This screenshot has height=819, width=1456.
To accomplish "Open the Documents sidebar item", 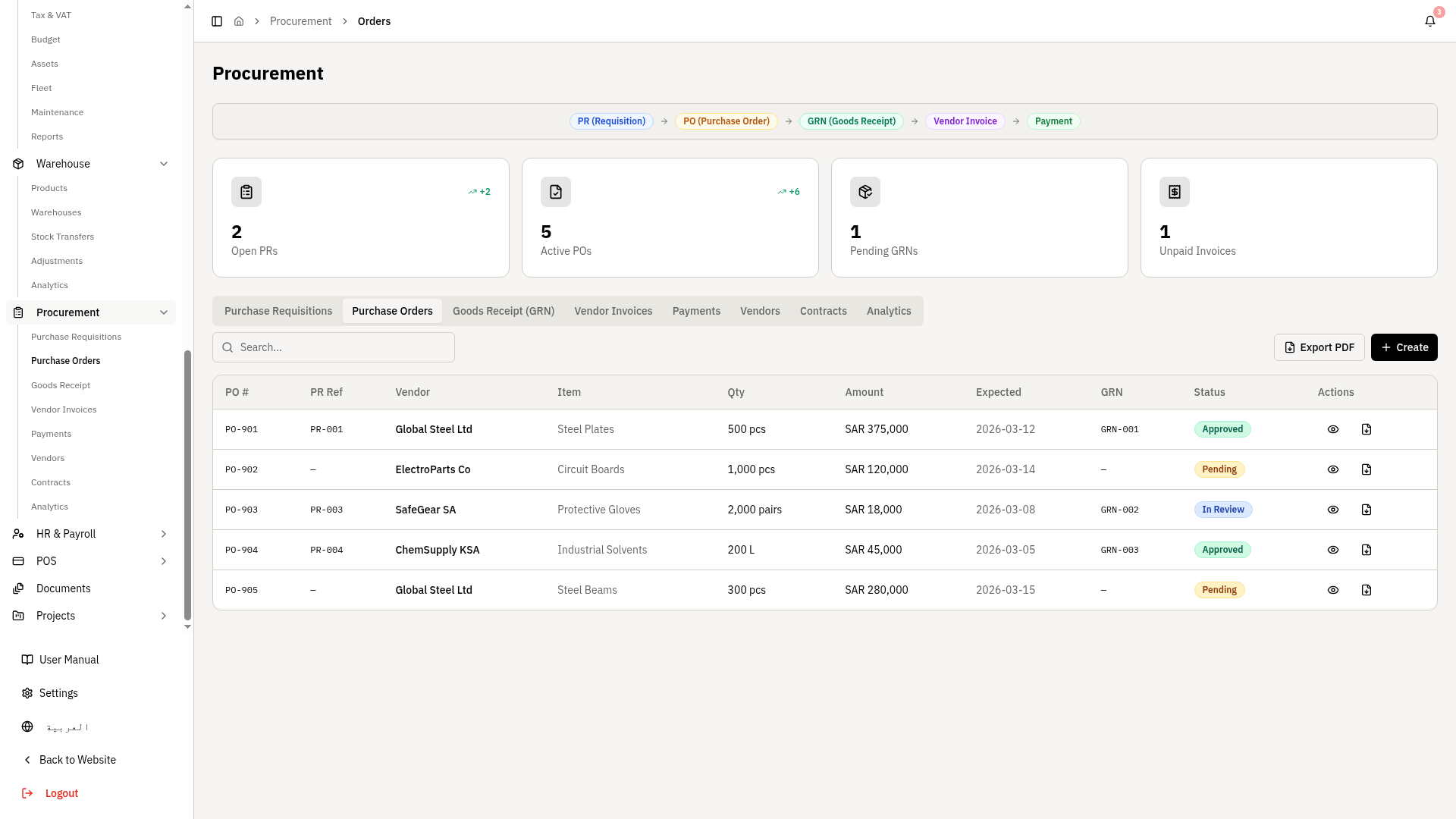I will coord(63,588).
